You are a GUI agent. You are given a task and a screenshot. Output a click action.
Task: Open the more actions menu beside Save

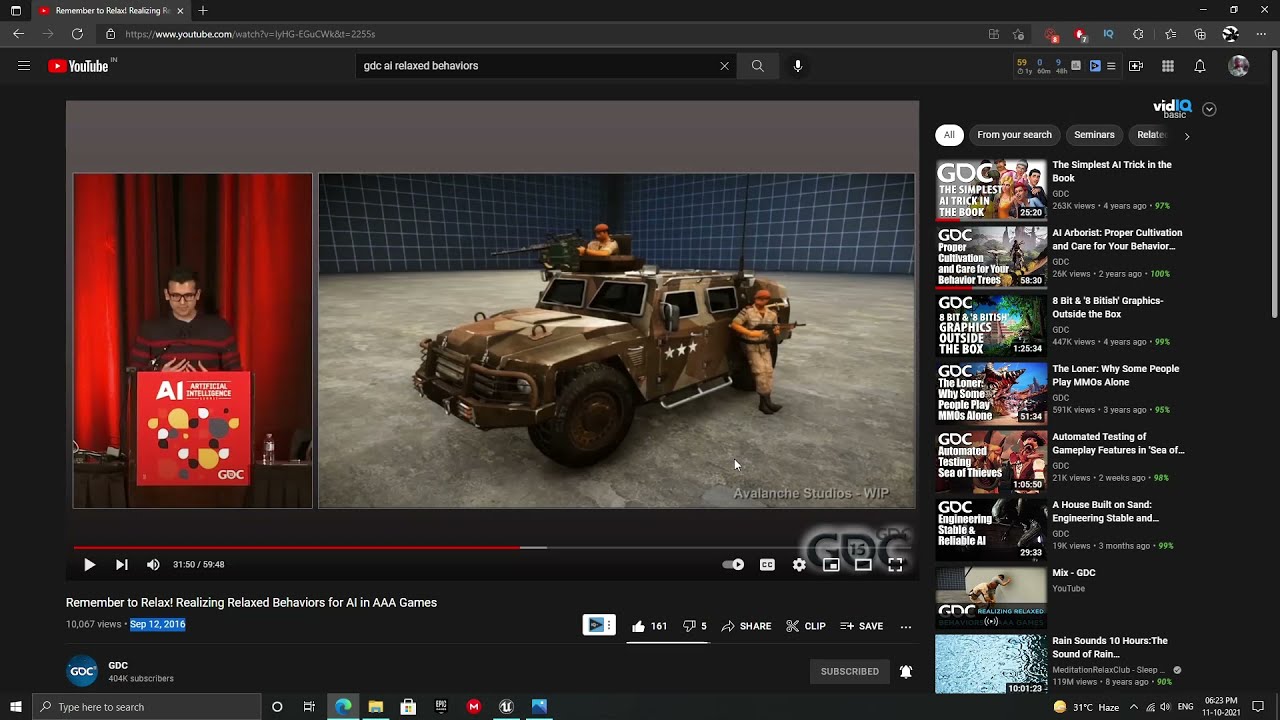(905, 627)
